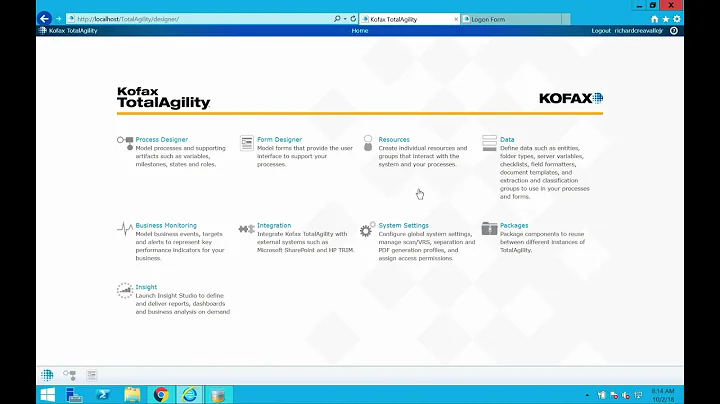Open the Windows Start button
This screenshot has width=720, height=404.
48,395
